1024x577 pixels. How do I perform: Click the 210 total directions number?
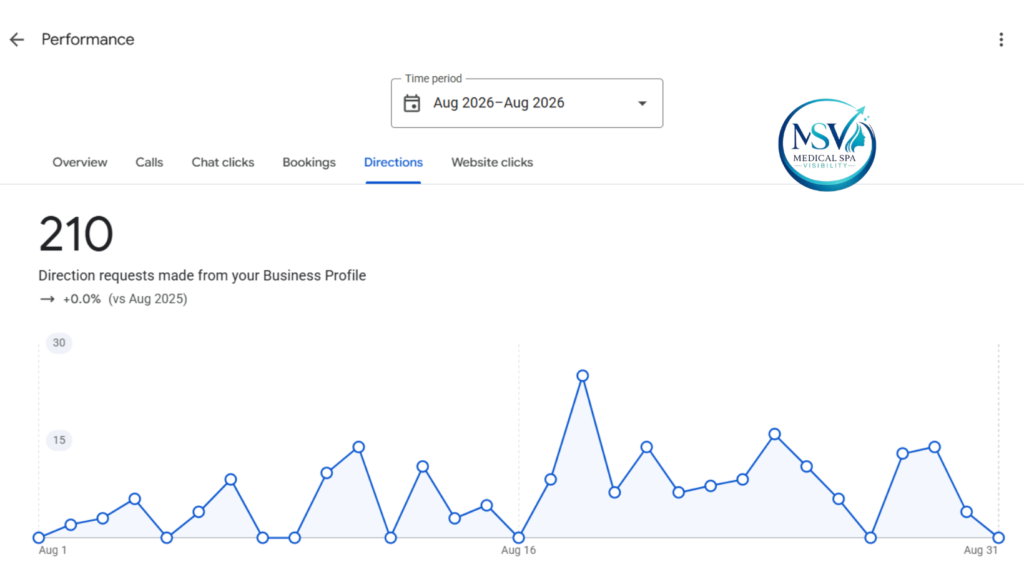(76, 234)
